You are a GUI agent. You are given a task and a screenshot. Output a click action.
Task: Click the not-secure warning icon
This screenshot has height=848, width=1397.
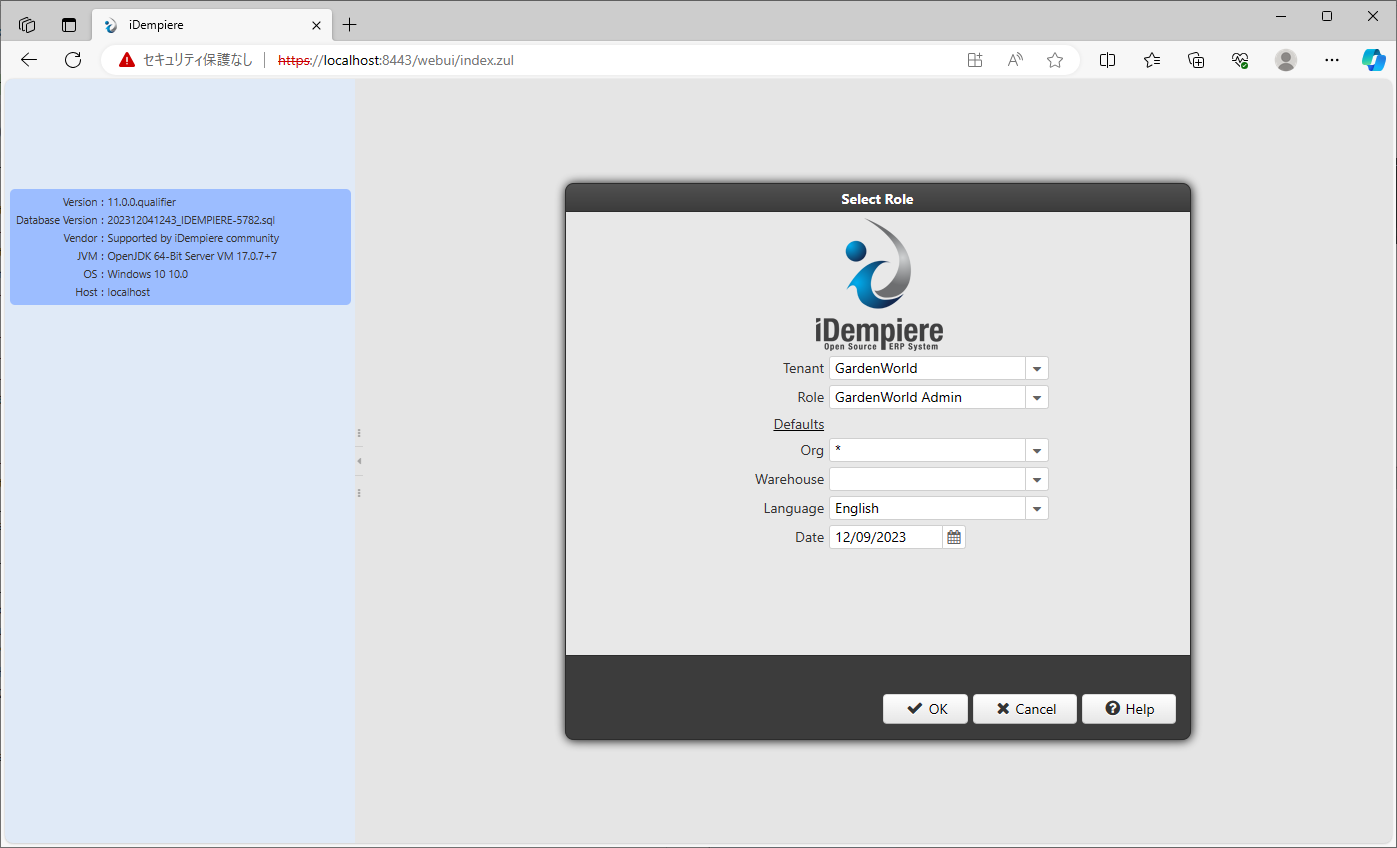127,60
